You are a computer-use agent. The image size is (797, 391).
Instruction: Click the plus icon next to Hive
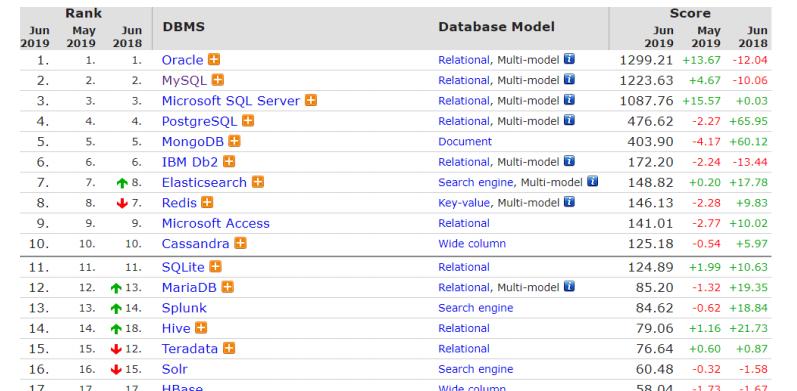pyautogui.click(x=201, y=328)
